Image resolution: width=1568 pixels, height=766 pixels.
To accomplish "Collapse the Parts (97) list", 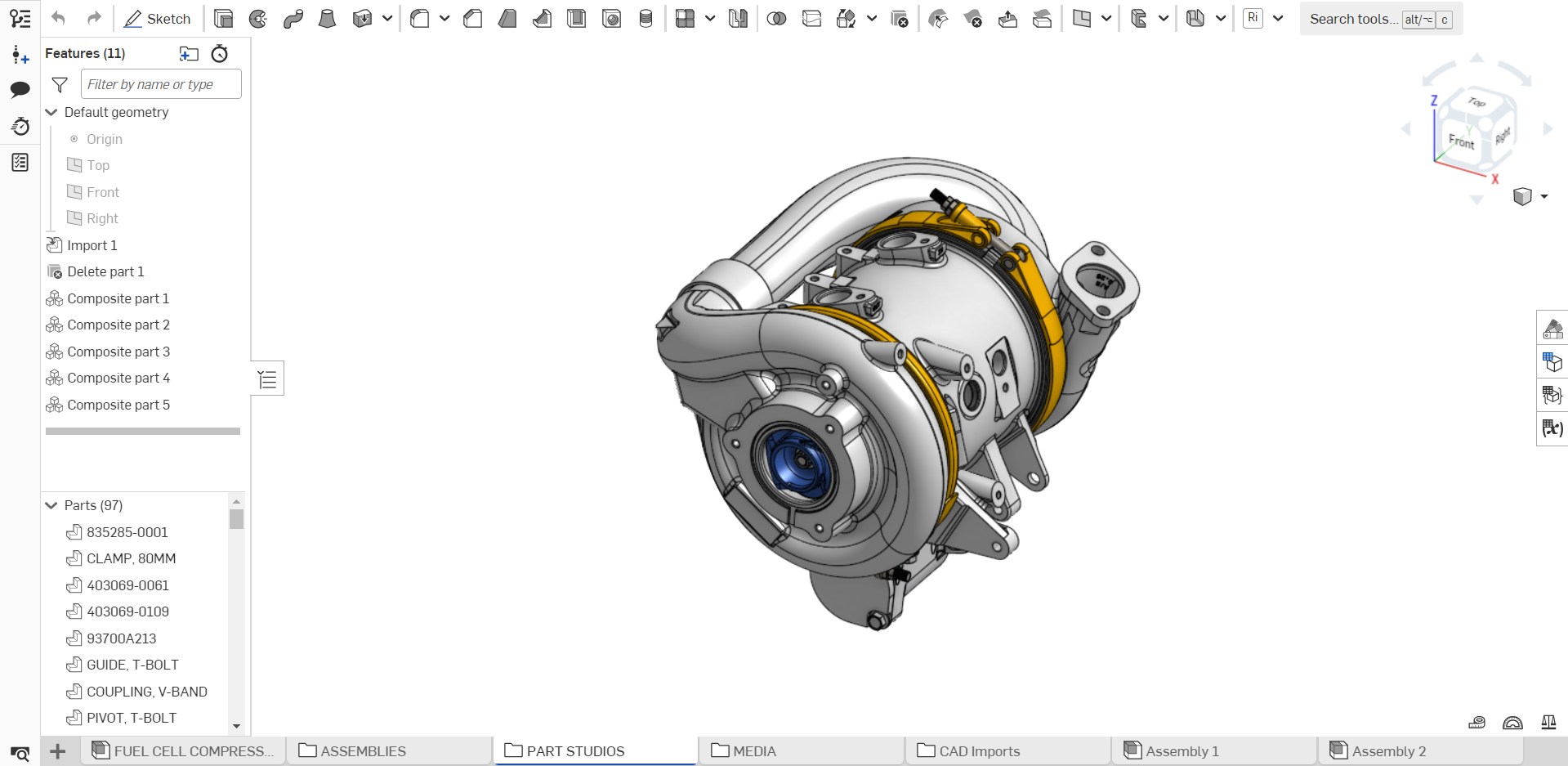I will [51, 505].
